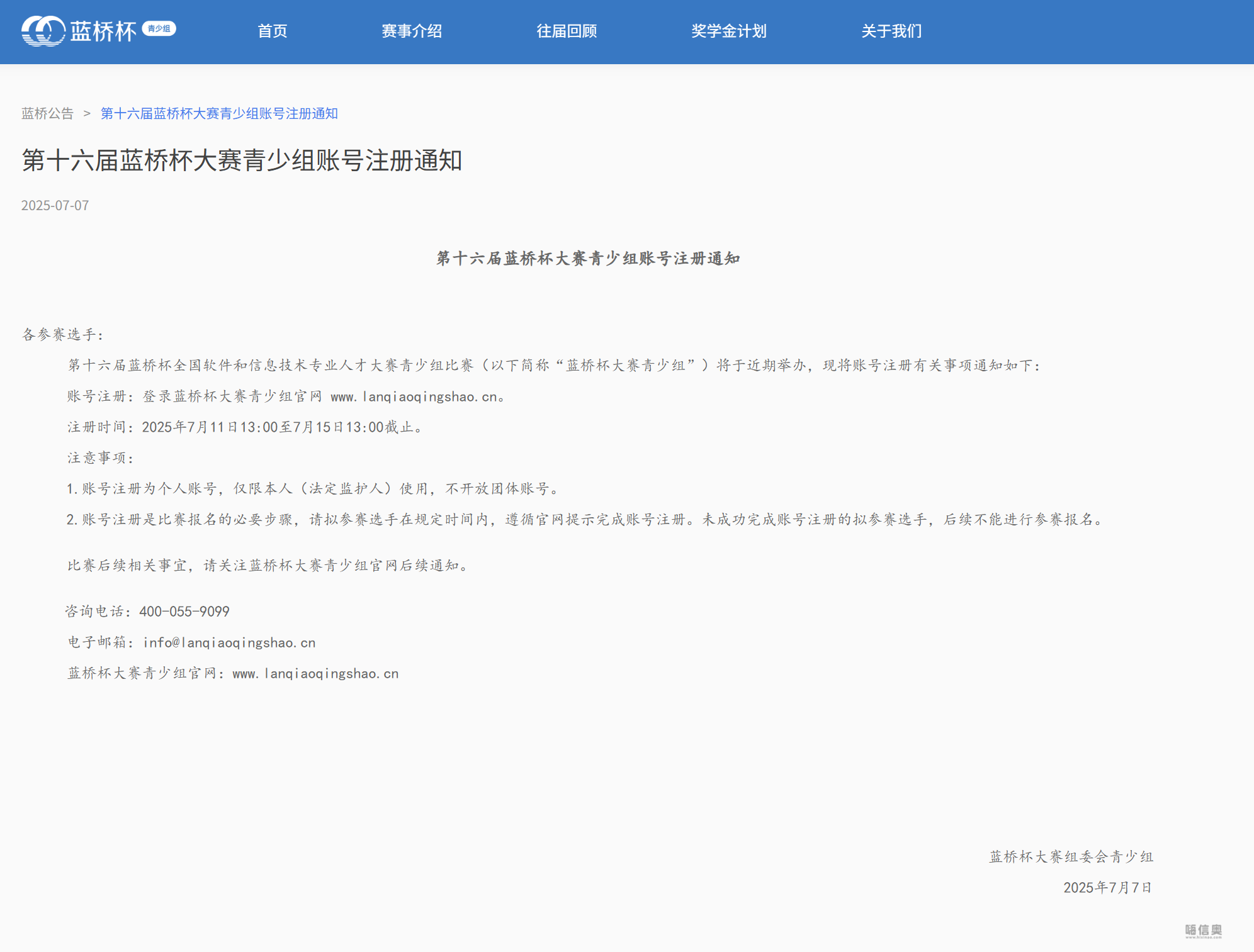Click www.lanqiaoqingshao.cn in 账号注册 line
The image size is (1254, 952).
click(414, 396)
